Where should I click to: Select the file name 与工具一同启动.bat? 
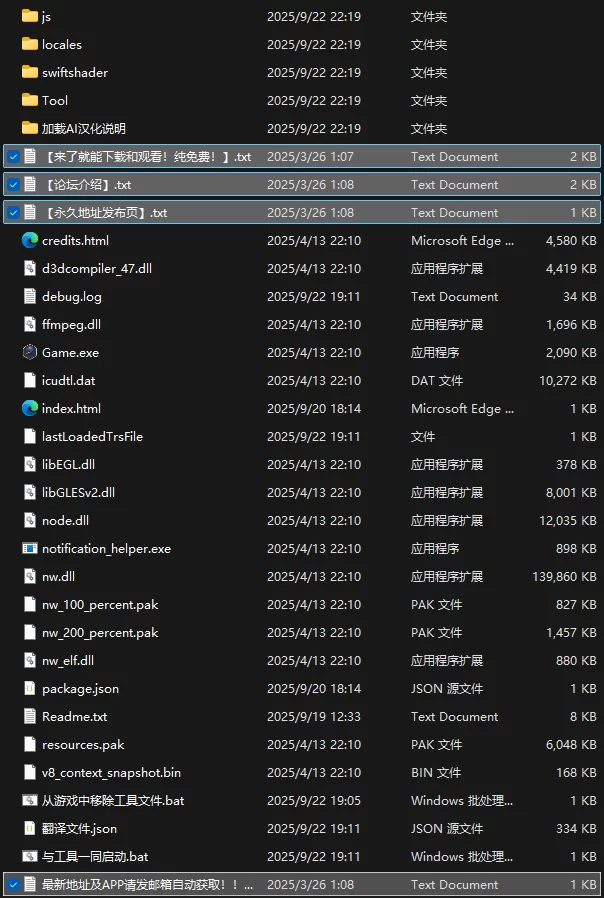click(95, 857)
